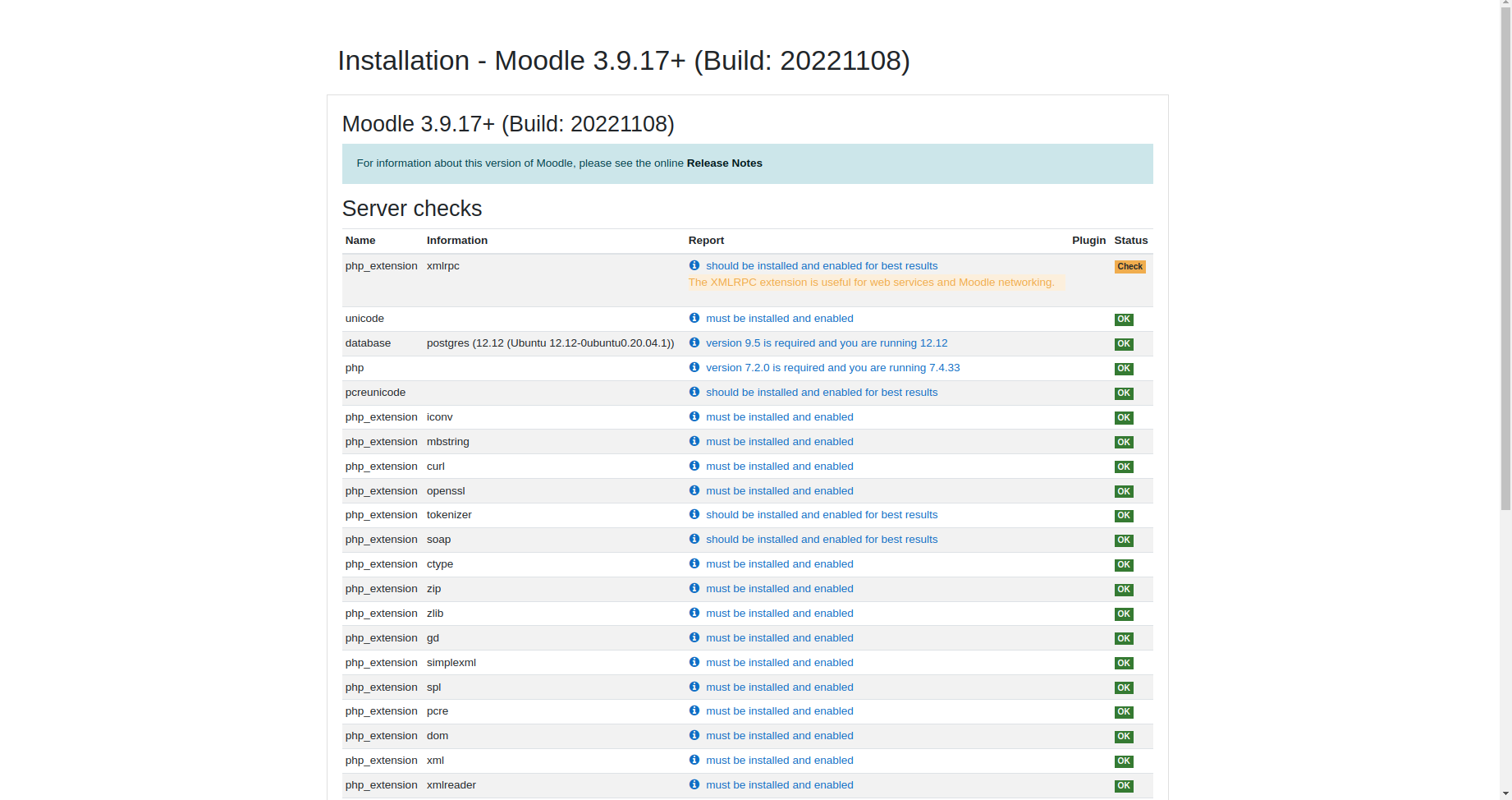Click the info icon in the php version row

pos(694,367)
